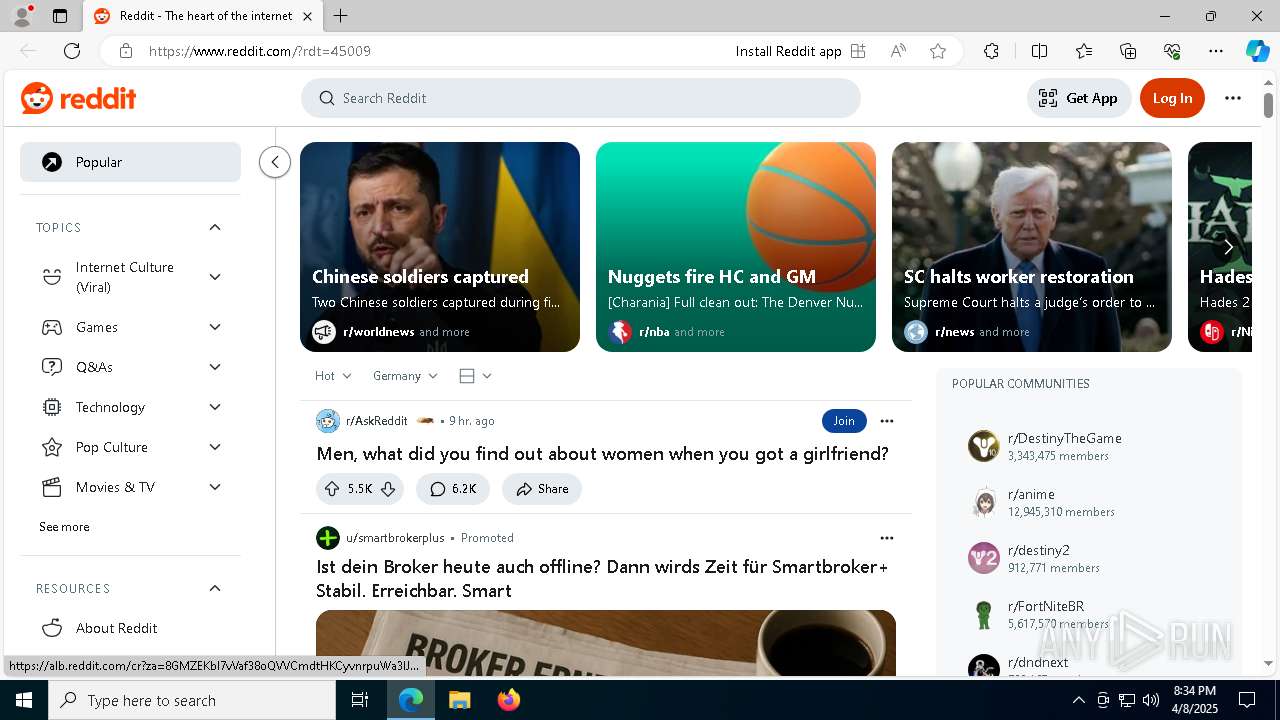Open the volume control in system tray
This screenshot has width=1280, height=720.
(1151, 700)
